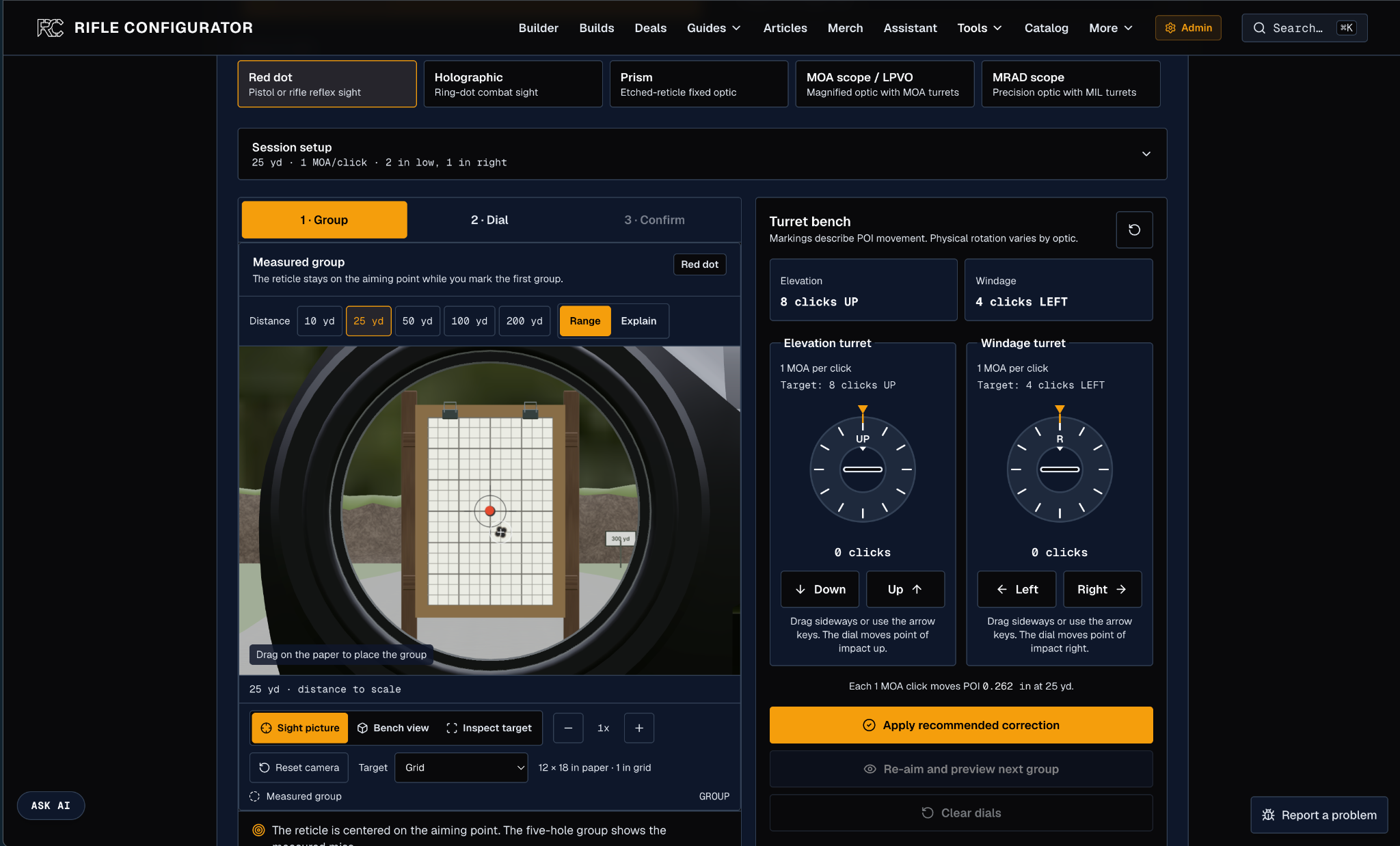Turn elevation Up one click
This screenshot has height=846, width=1400.
tap(905, 589)
